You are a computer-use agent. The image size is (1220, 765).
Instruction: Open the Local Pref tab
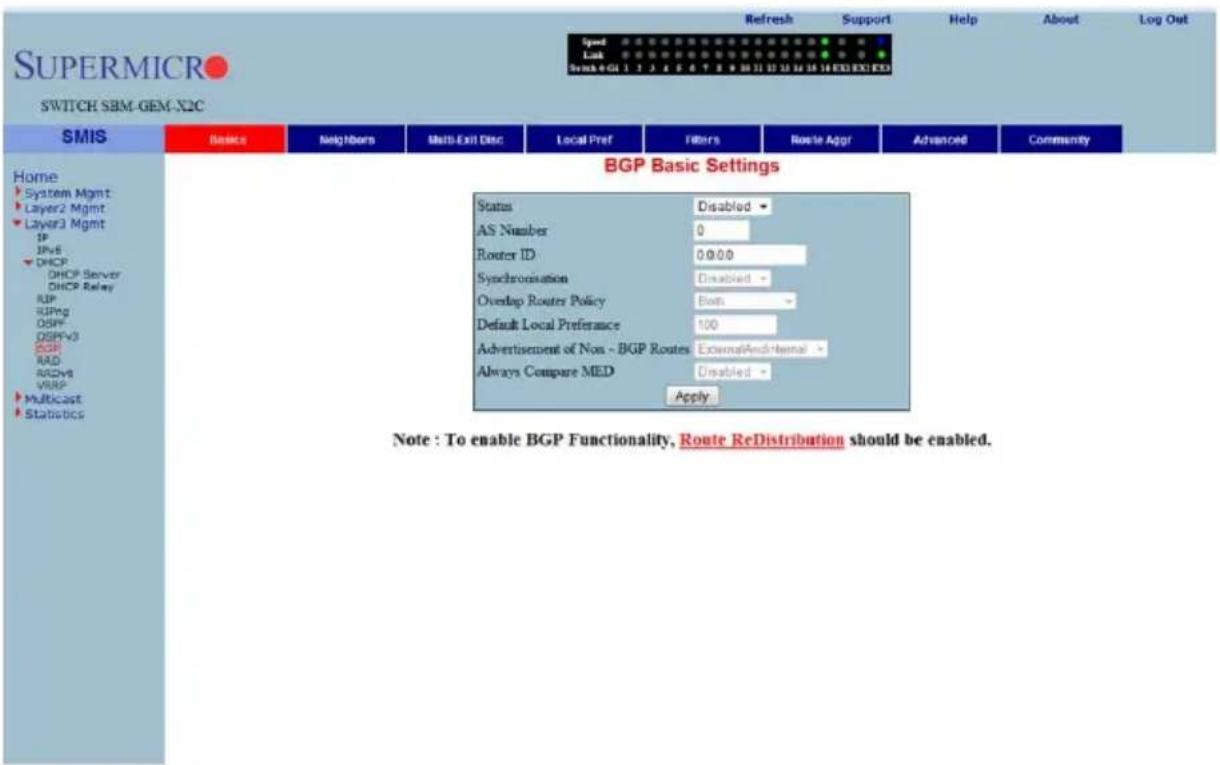tap(583, 141)
